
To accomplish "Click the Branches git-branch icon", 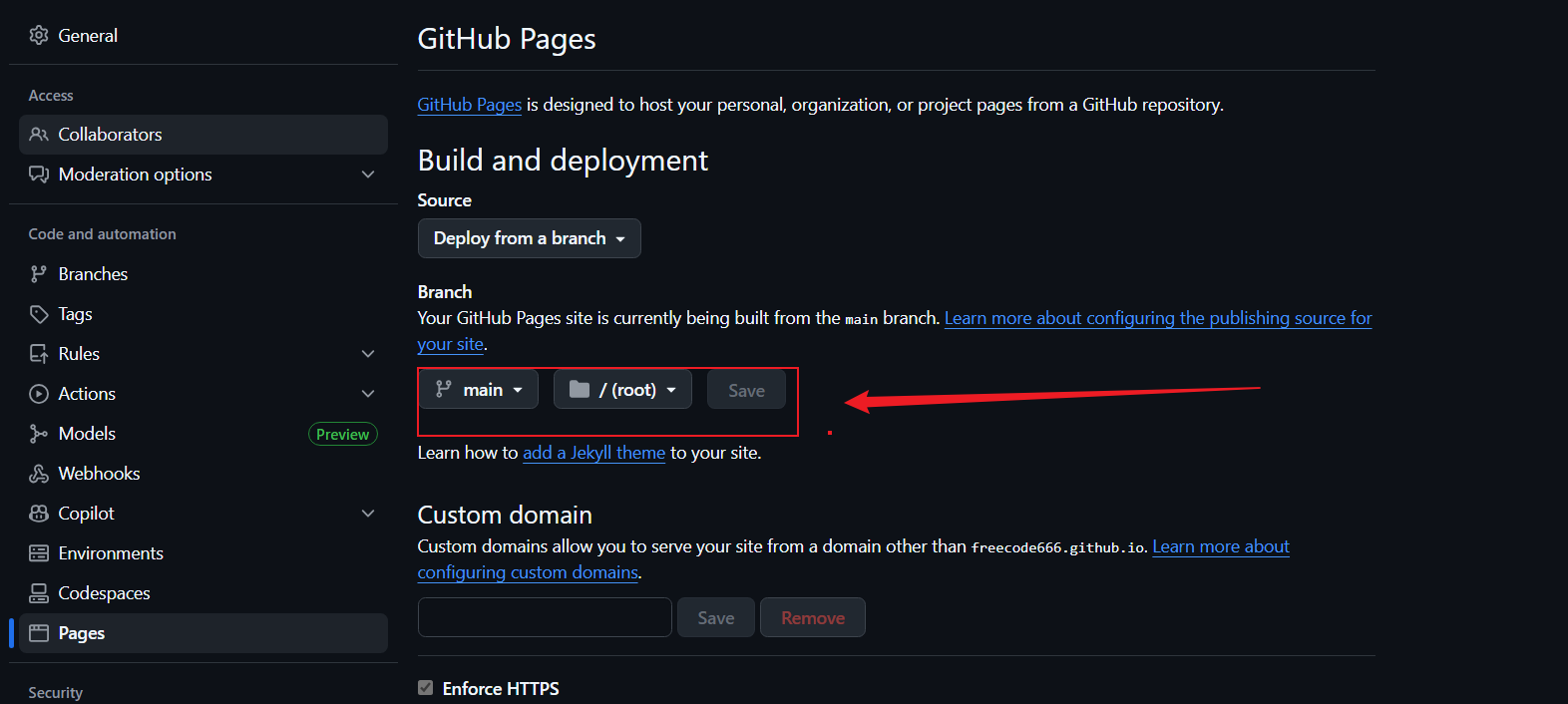I will coord(39,274).
